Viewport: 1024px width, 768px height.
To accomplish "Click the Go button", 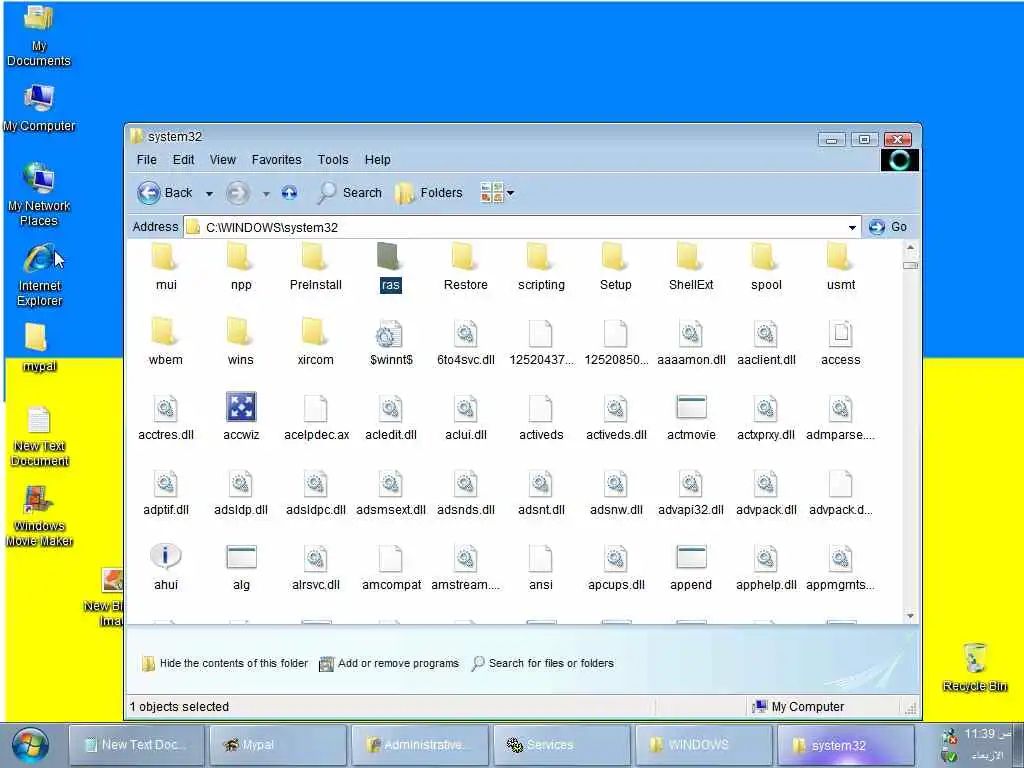I will pyautogui.click(x=888, y=227).
